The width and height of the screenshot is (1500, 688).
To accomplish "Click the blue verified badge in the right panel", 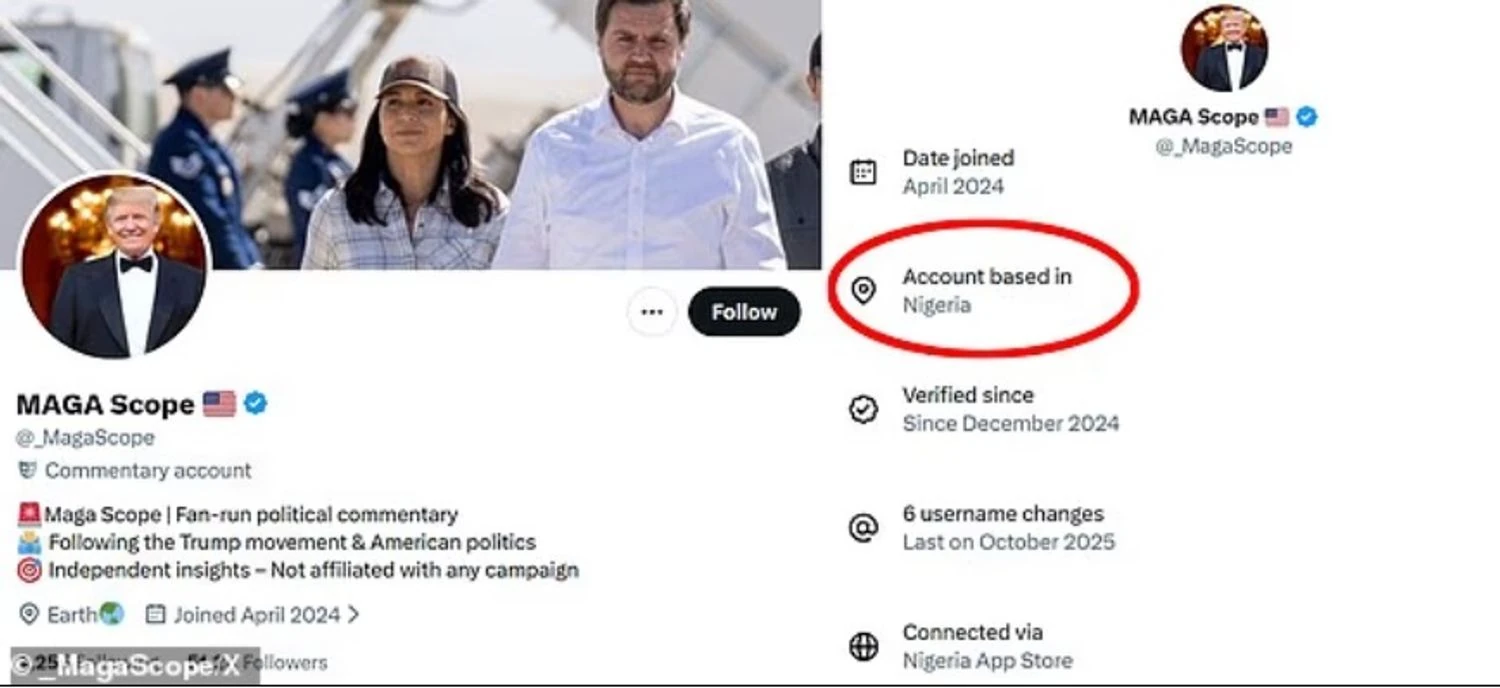I will (1306, 117).
